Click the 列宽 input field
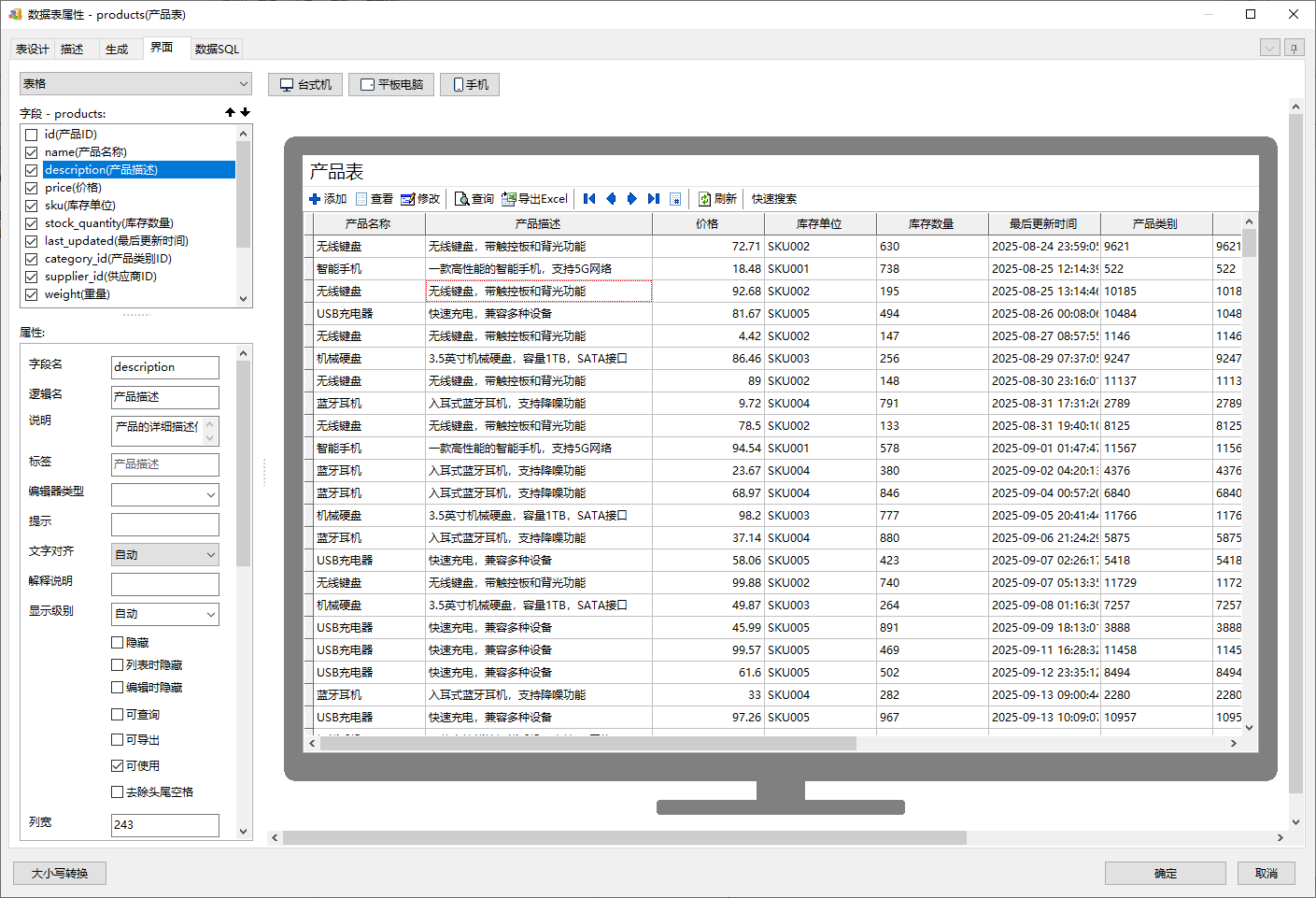Viewport: 1316px width, 898px height. [x=165, y=825]
